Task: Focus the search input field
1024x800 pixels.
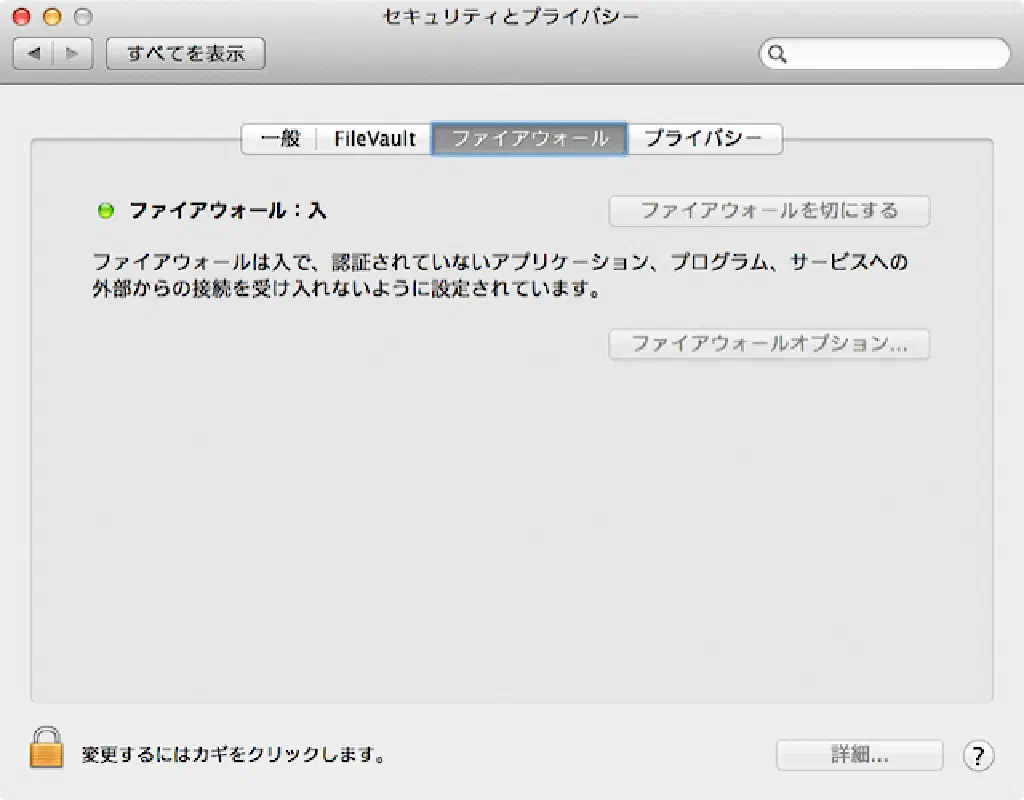Action: tap(895, 54)
